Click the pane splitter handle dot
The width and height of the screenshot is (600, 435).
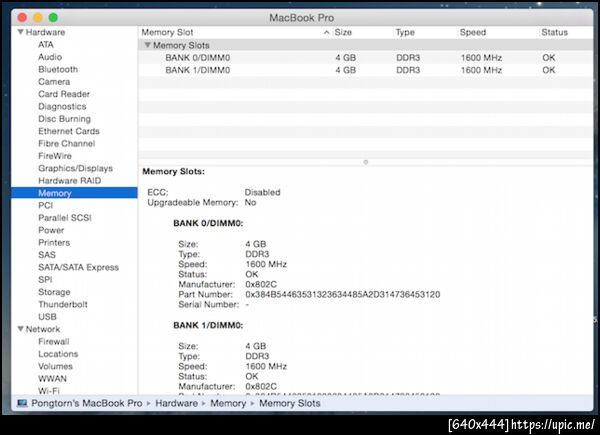tap(365, 162)
